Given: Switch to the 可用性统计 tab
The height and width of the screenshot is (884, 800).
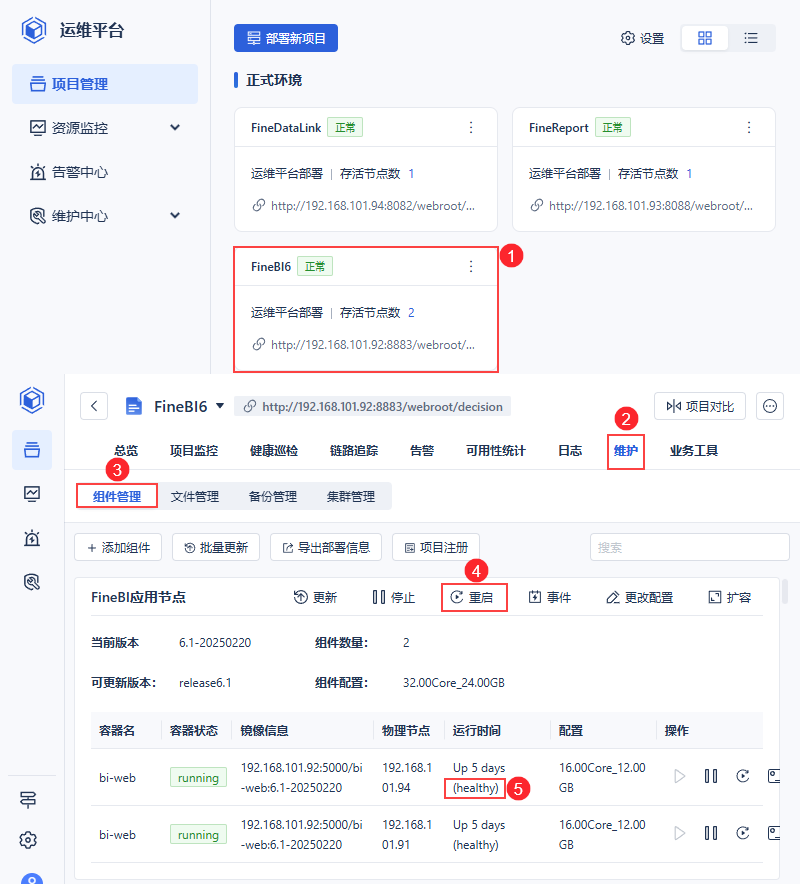Looking at the screenshot, I should (x=496, y=450).
